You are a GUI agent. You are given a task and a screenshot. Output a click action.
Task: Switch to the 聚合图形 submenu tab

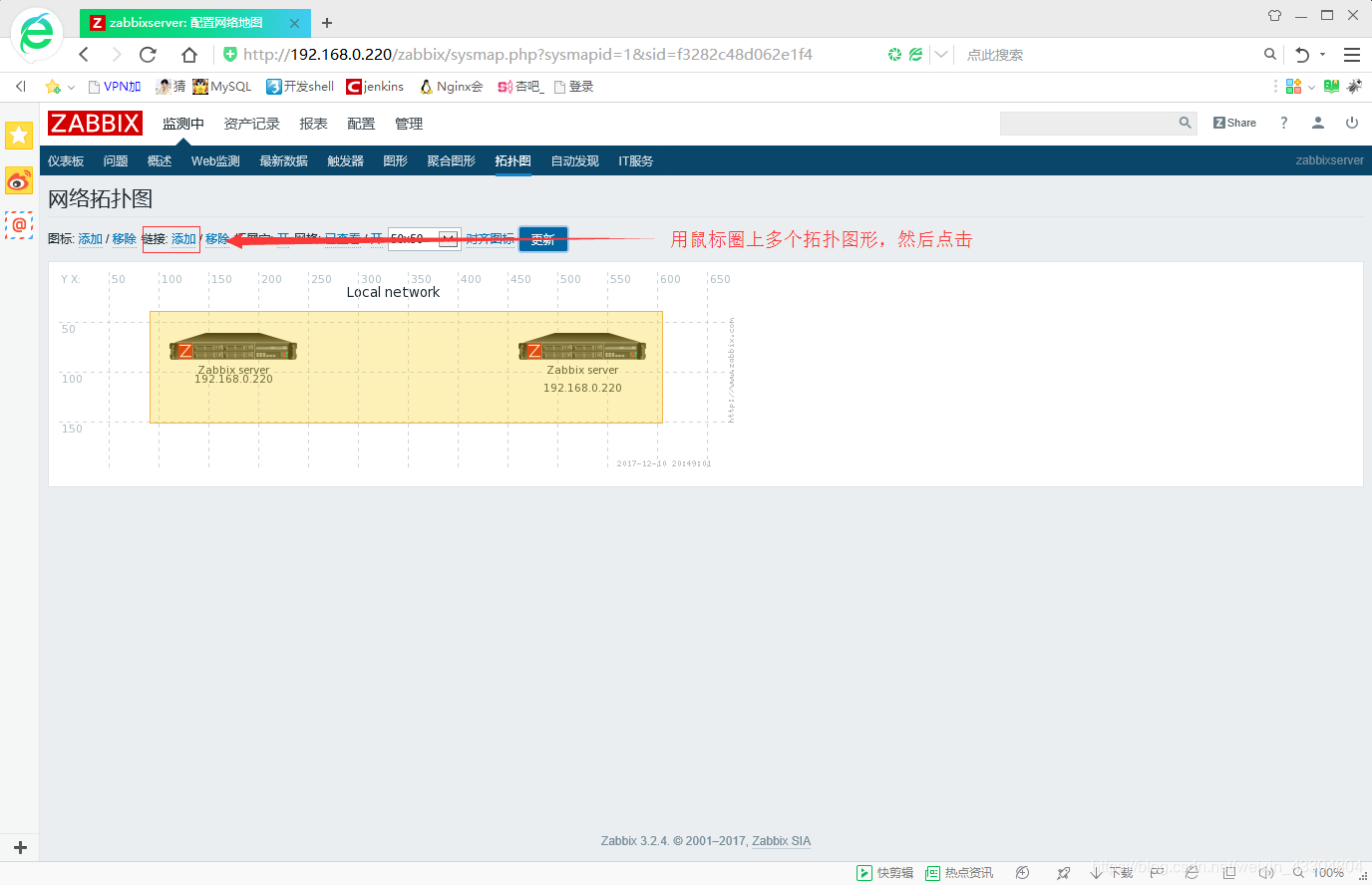click(x=452, y=160)
